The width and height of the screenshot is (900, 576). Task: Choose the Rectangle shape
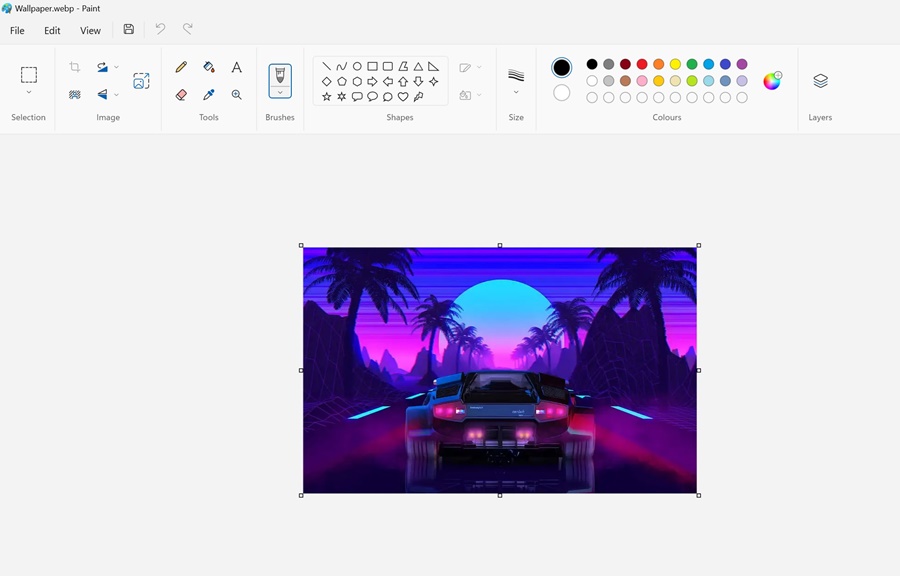[373, 67]
